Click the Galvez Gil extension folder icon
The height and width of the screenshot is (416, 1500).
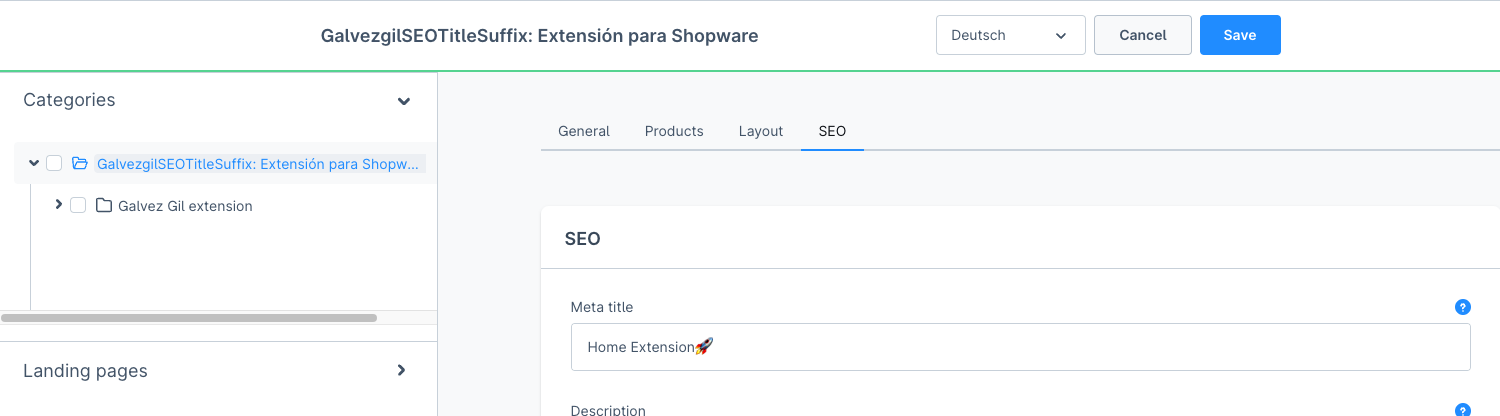click(104, 206)
